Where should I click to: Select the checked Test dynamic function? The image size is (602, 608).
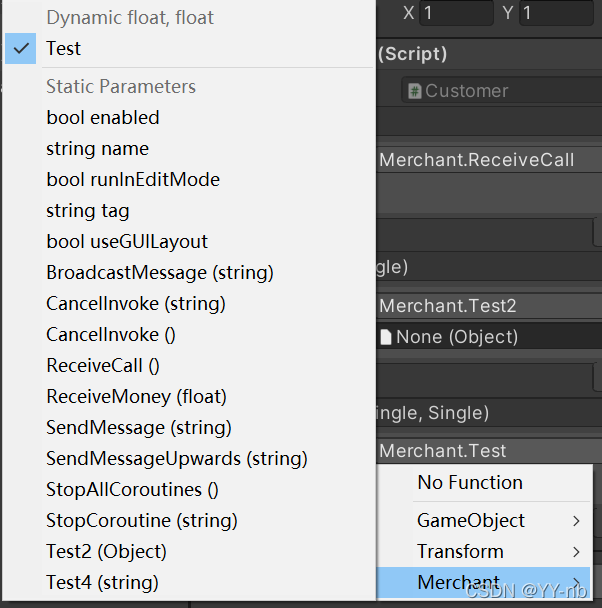64,48
